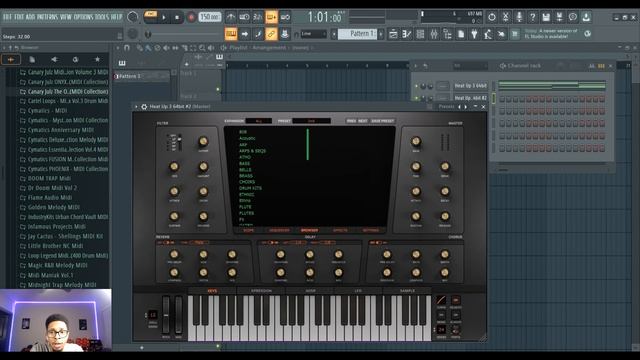Image resolution: width=640 pixels, height=360 pixels.
Task: Open the Playlist view icon
Action: [x=393, y=34]
